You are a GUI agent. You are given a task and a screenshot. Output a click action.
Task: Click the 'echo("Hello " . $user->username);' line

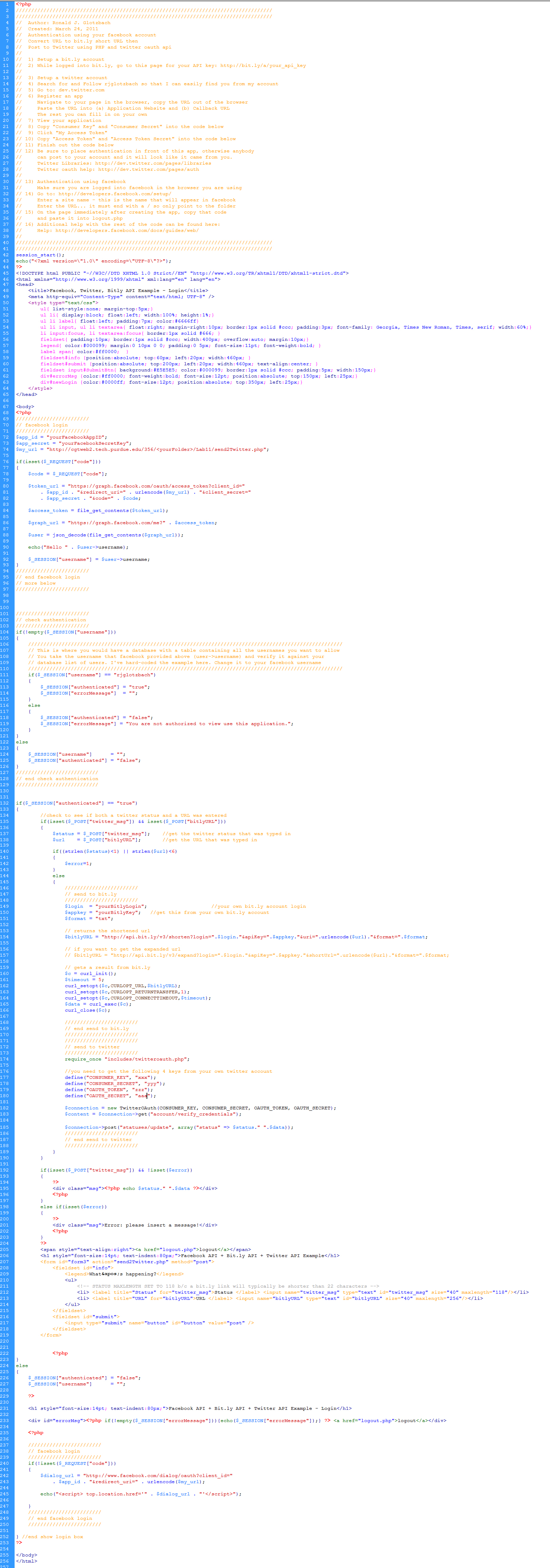click(78, 547)
